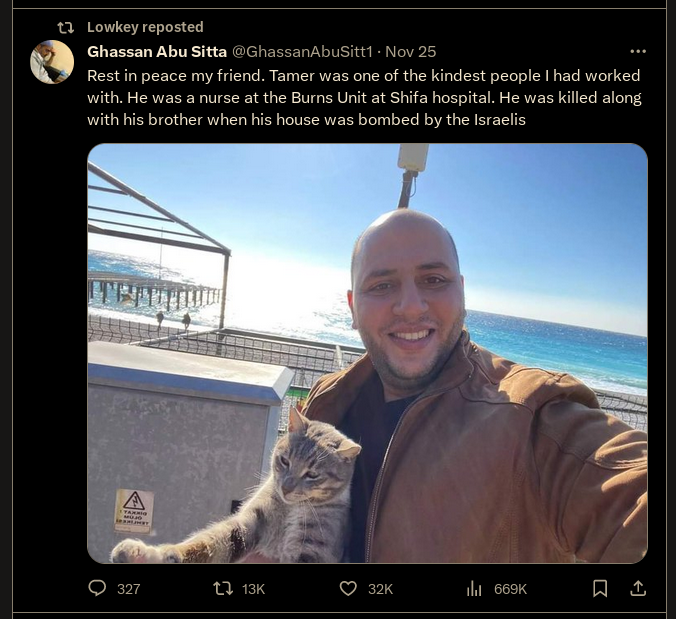This screenshot has width=676, height=619.
Task: Click the reposted arrows icon beside Lowkey
Action: (66, 28)
